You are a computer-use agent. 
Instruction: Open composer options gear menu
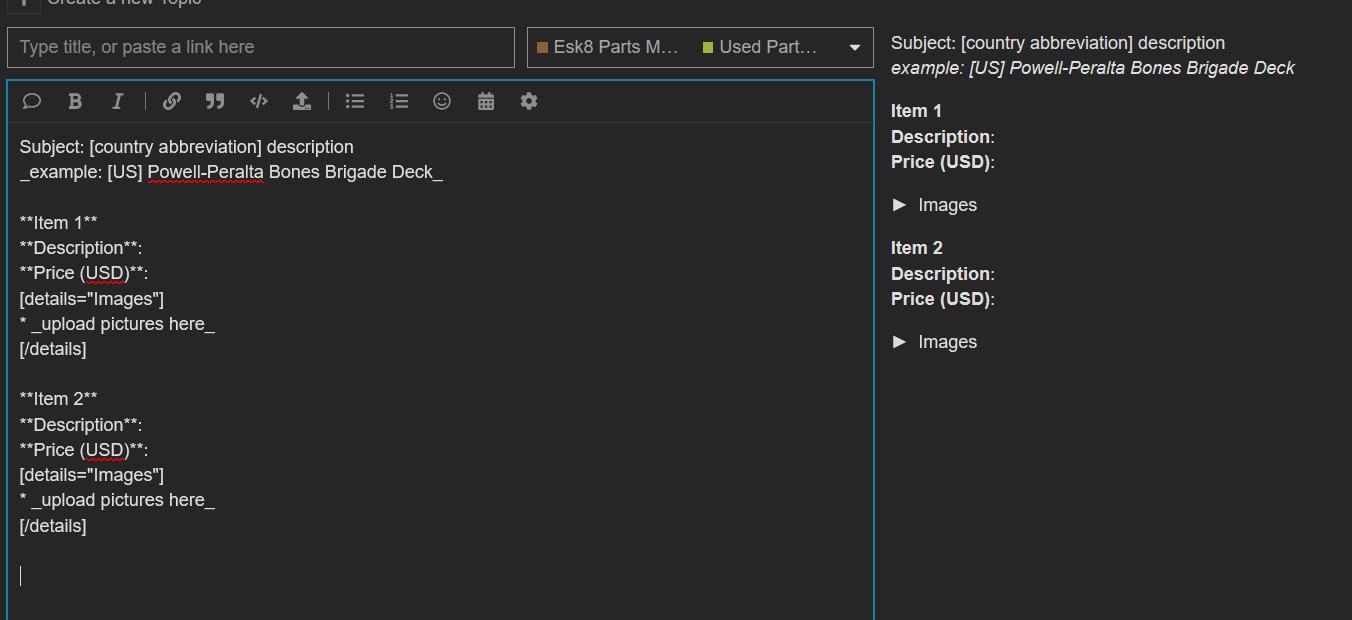(529, 101)
